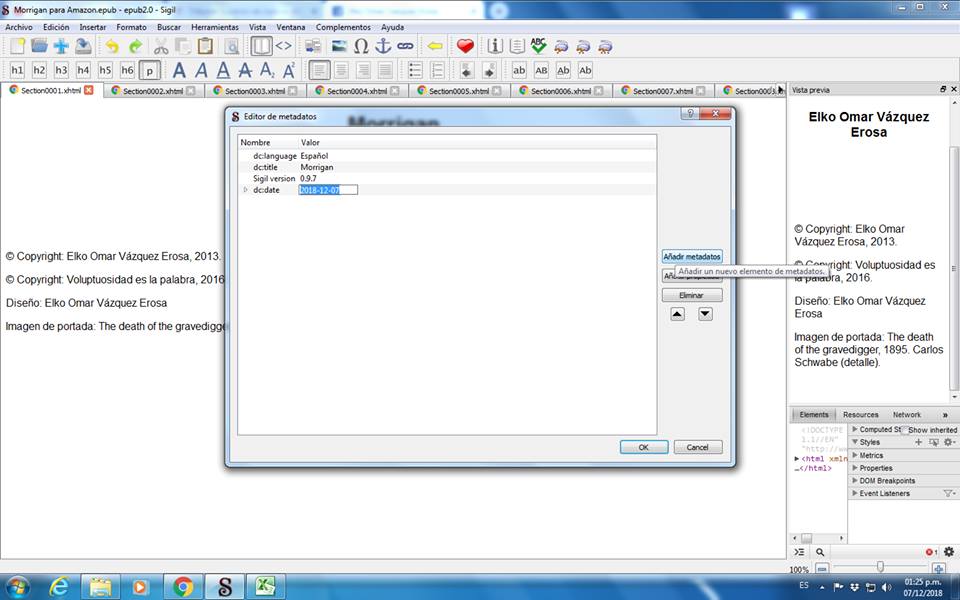Click the Omega special character icon
Screen dimensions: 960x600
coord(361,46)
